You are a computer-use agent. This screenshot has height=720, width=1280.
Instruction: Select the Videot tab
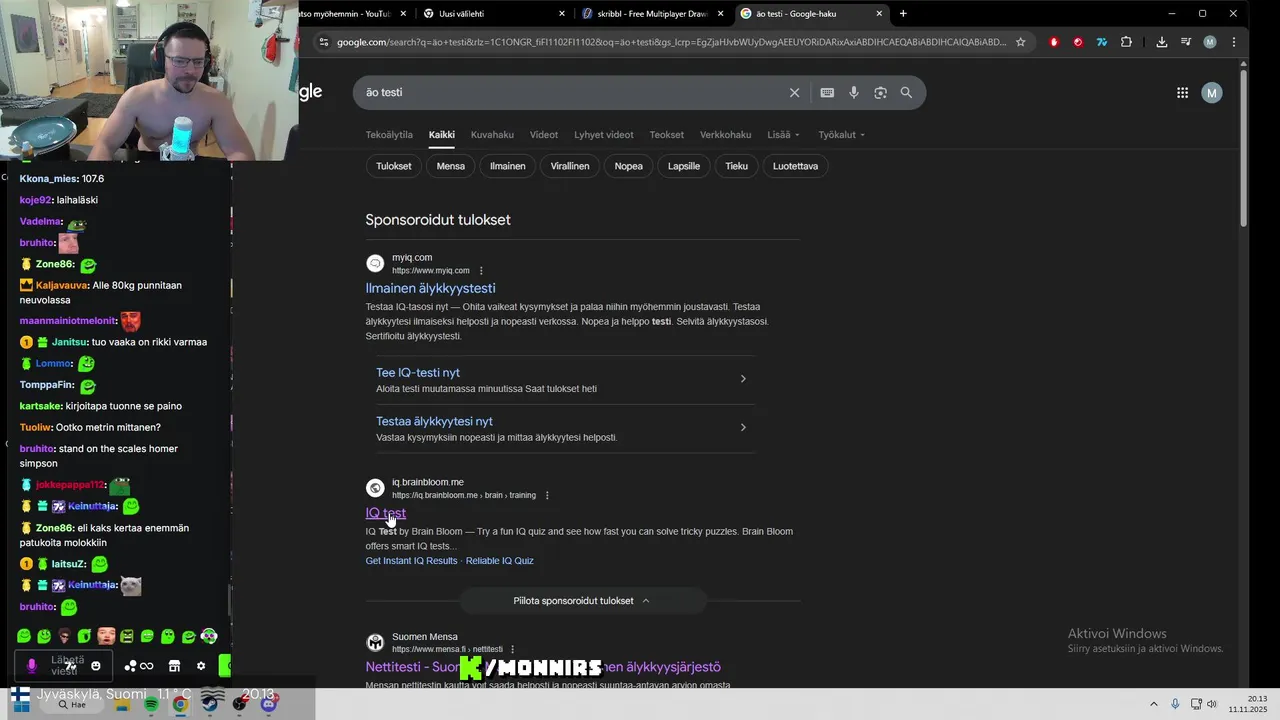(544, 135)
